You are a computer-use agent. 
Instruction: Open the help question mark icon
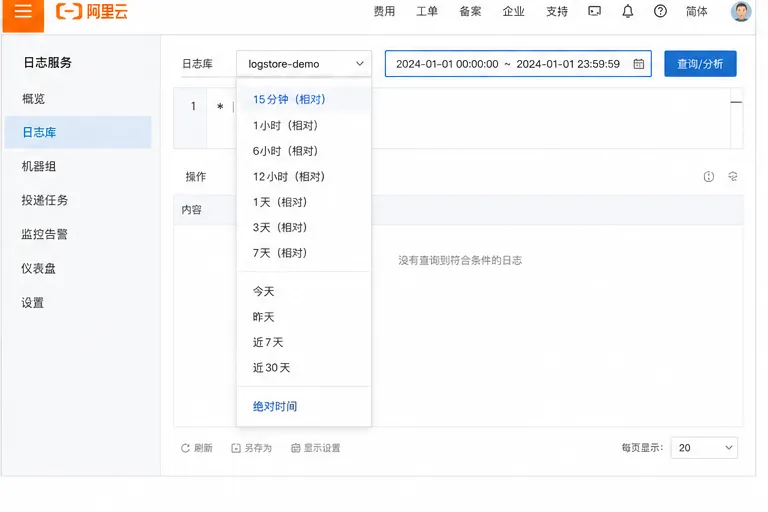[660, 11]
